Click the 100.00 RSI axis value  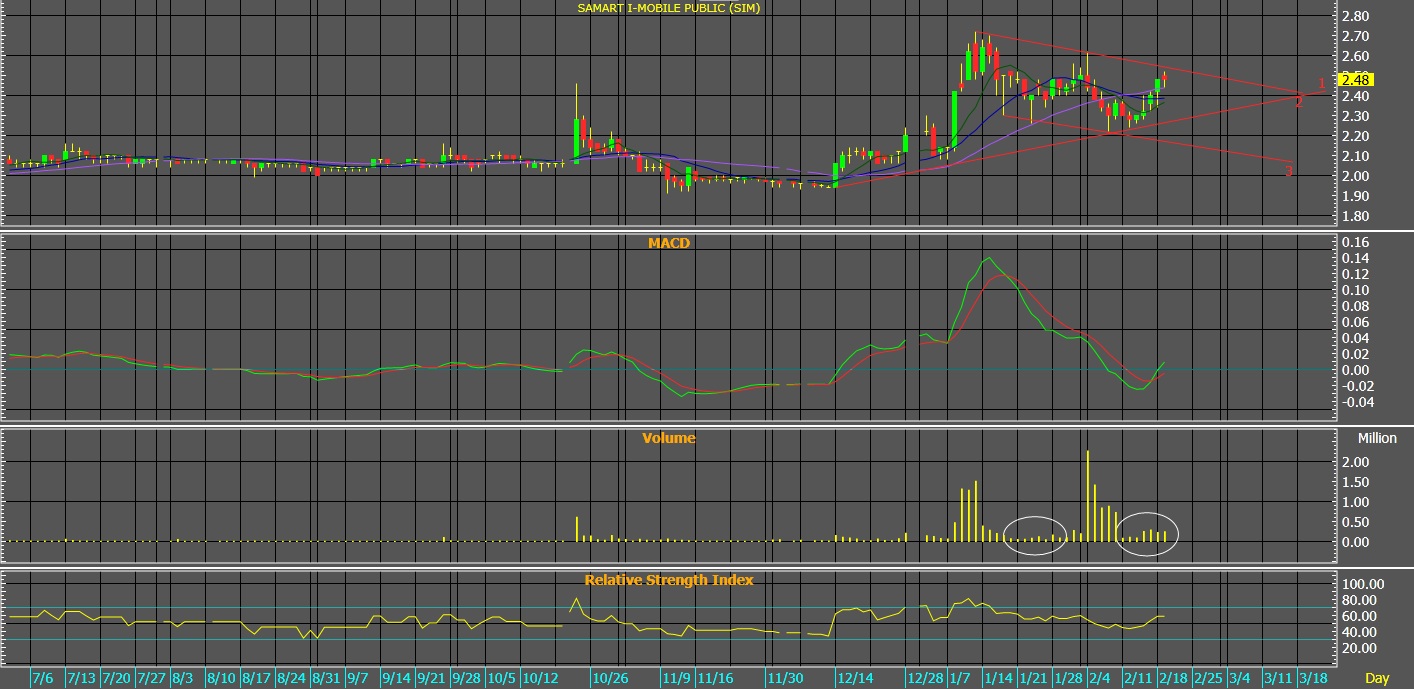1362,584
